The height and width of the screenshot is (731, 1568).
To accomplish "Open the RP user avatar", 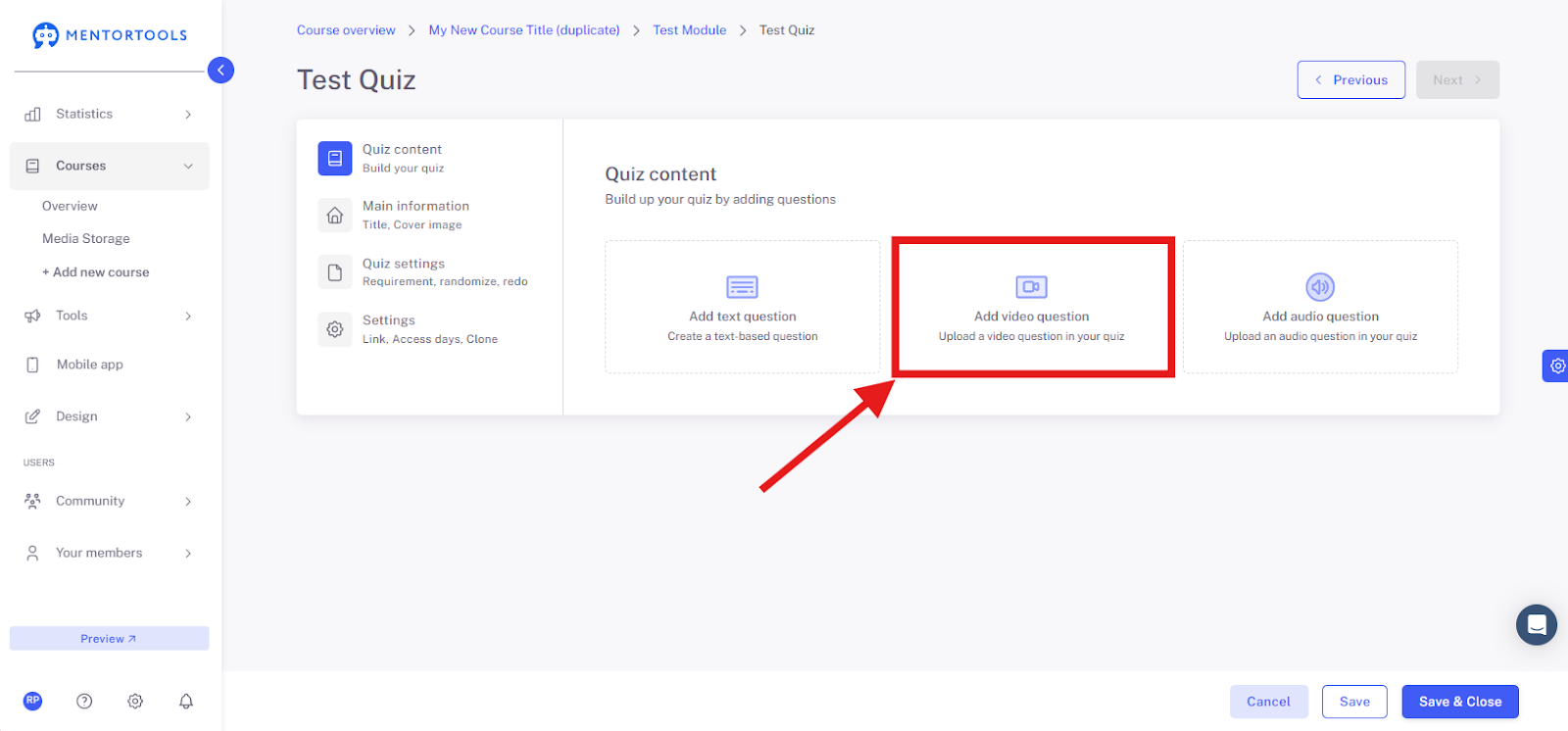I will pos(32,701).
